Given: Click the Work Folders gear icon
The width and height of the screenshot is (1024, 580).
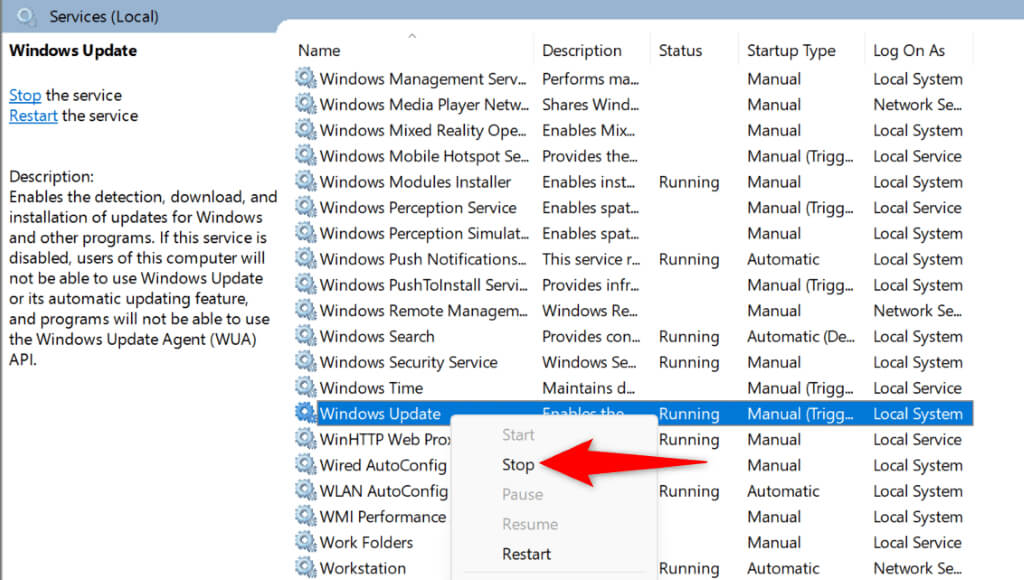Looking at the screenshot, I should (x=305, y=543).
